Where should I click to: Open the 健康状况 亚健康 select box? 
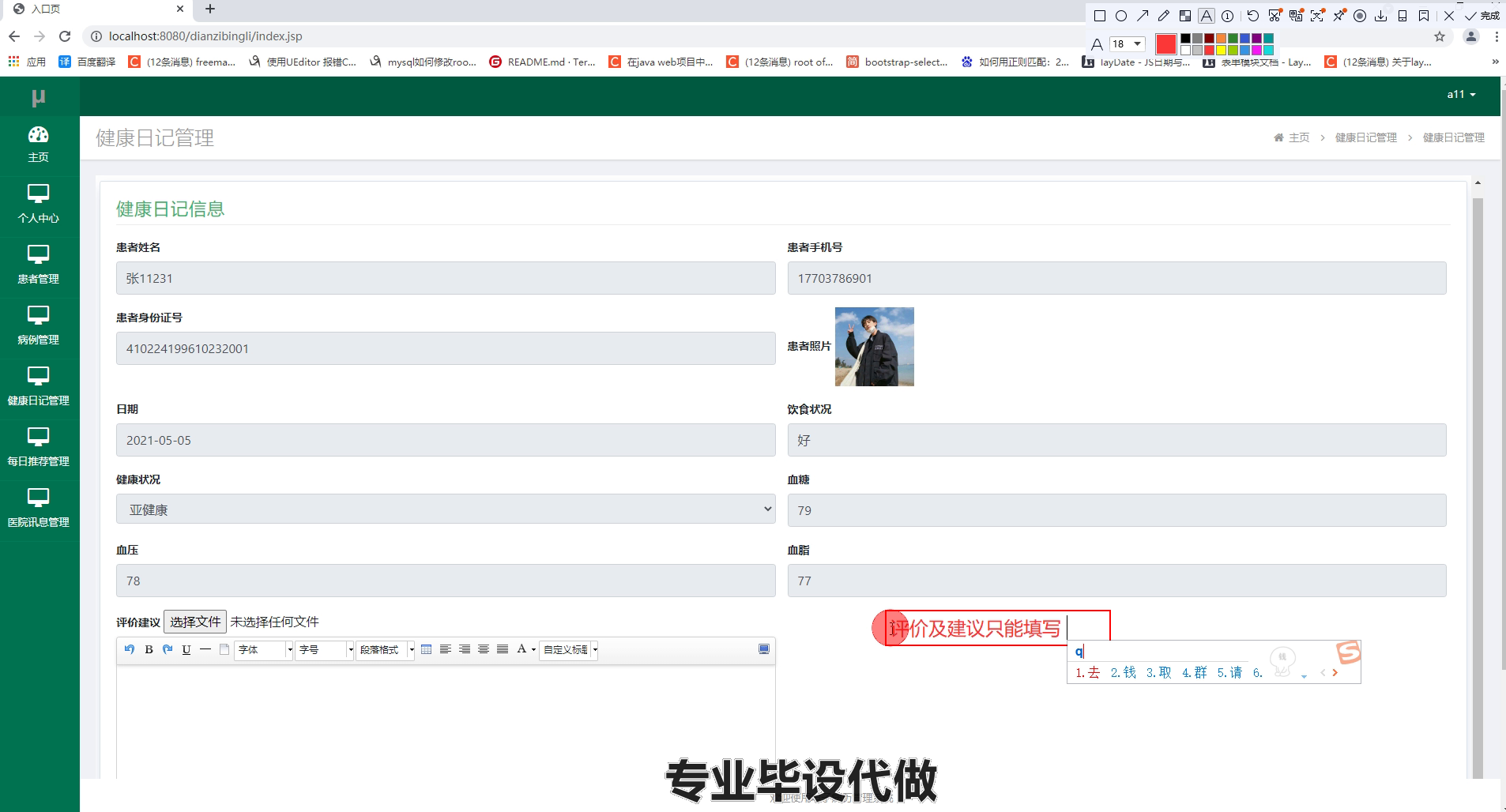coord(446,509)
